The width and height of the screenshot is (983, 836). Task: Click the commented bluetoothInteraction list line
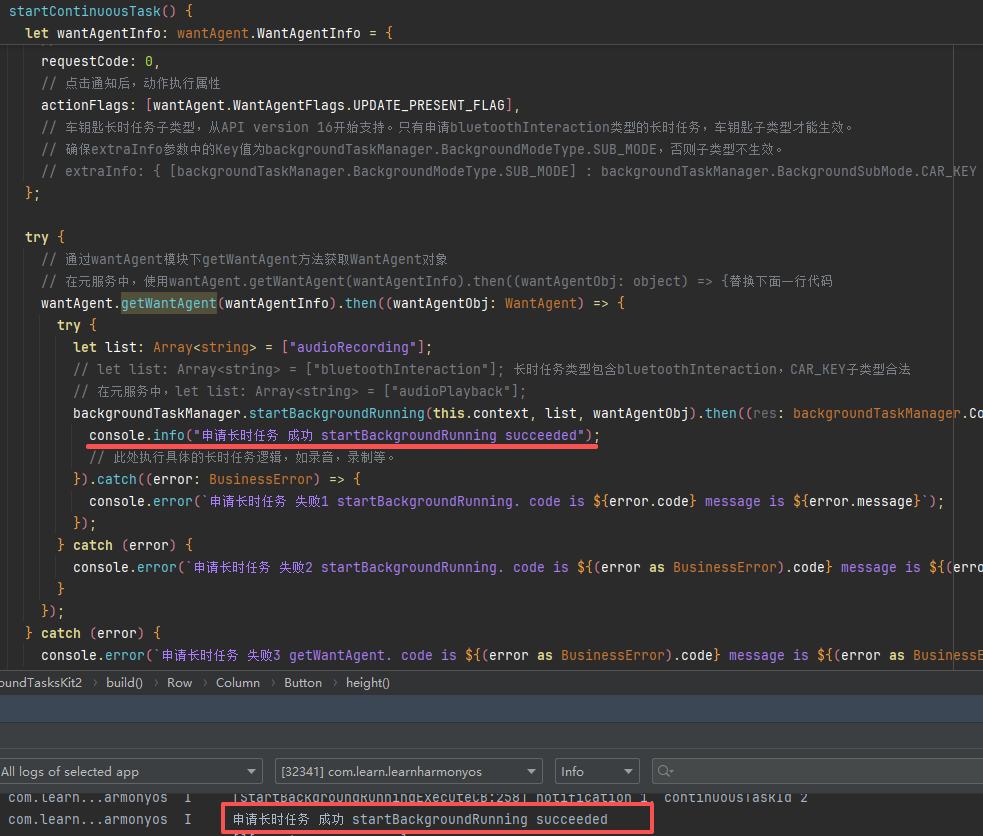click(x=492, y=369)
